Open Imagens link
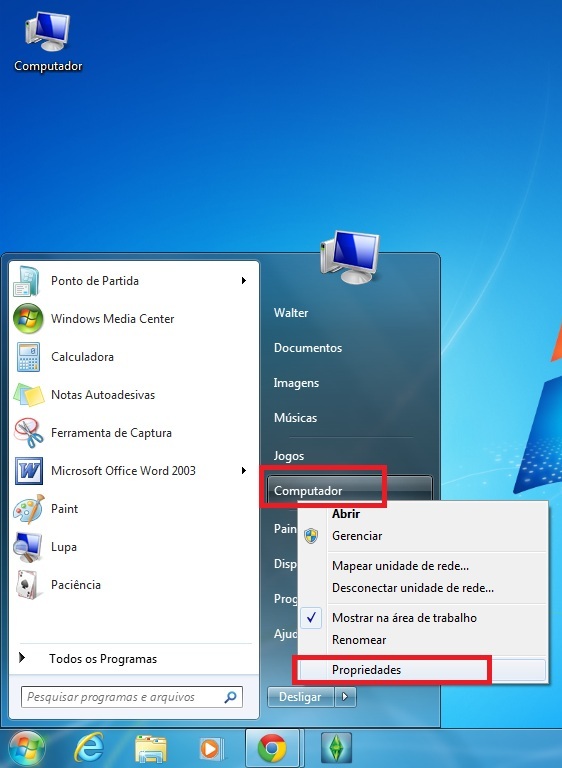Screen dimensions: 562x768 tap(296, 383)
